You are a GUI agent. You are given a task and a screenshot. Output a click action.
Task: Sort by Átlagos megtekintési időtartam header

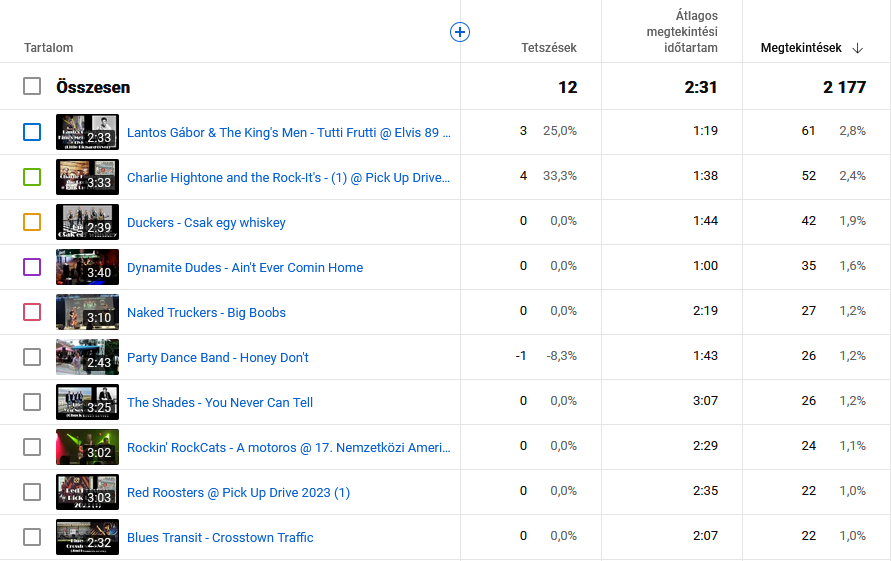click(x=682, y=32)
